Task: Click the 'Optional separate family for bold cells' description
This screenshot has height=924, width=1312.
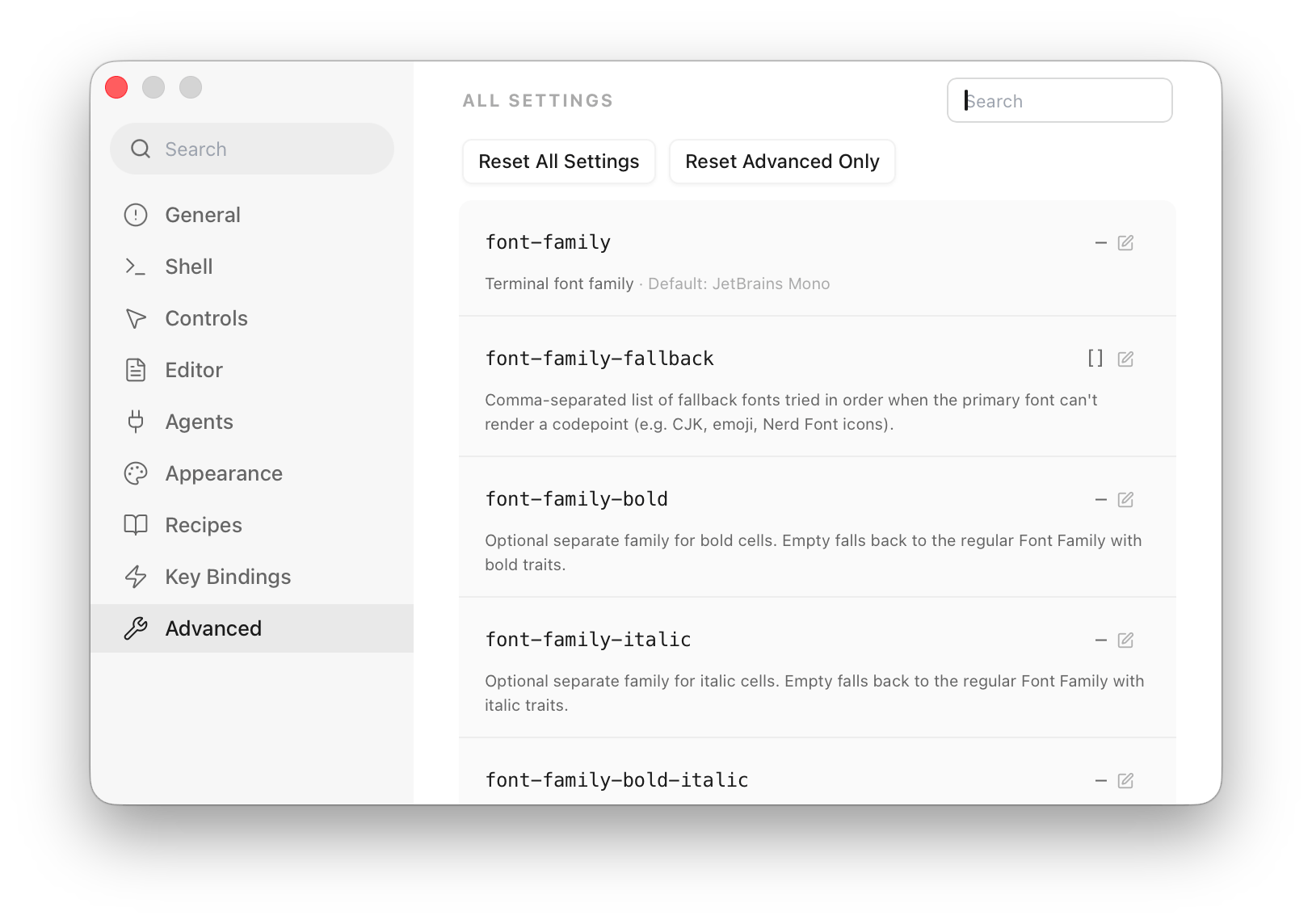Action: click(814, 552)
